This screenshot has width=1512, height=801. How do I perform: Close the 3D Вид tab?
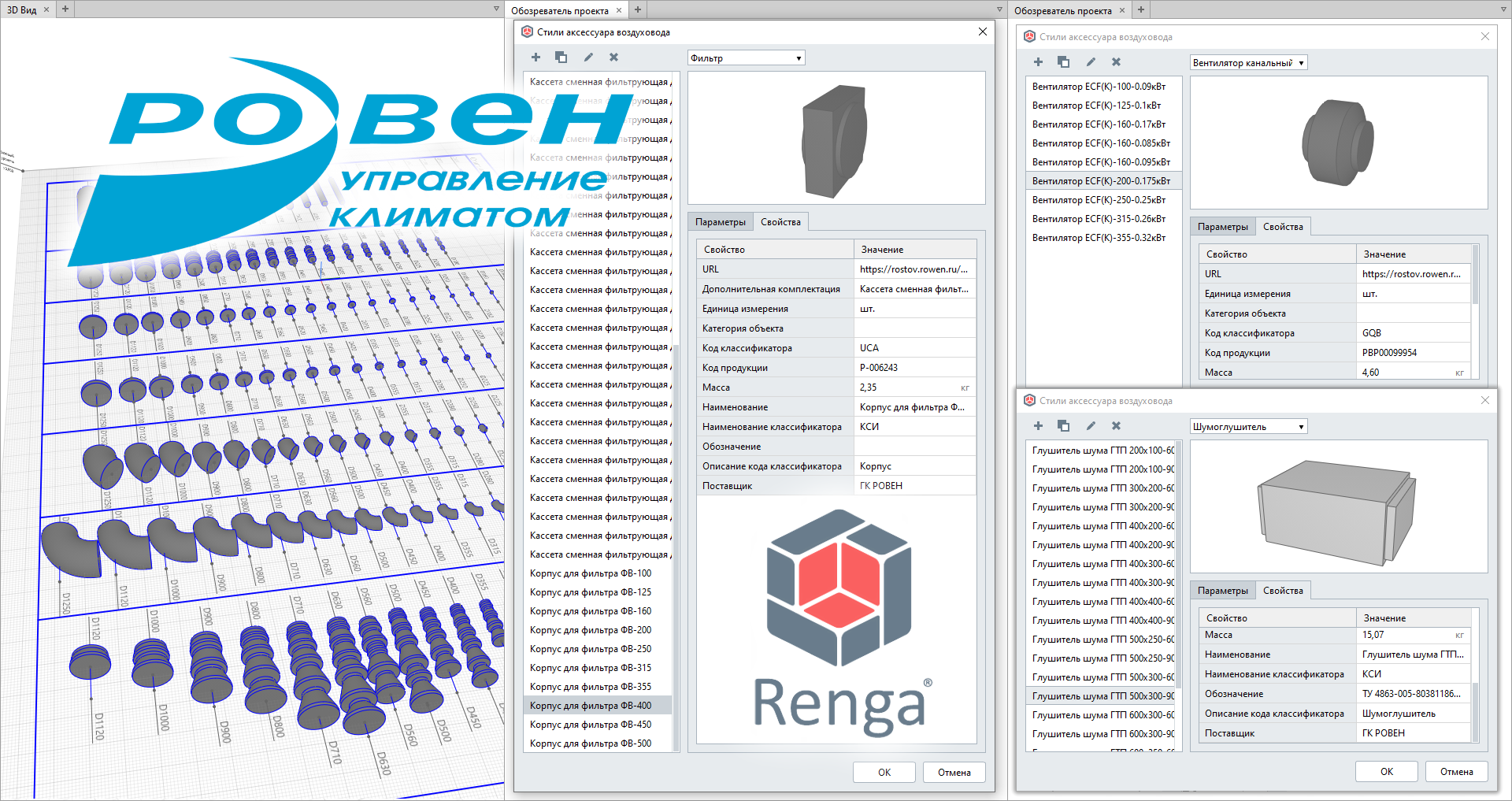pyautogui.click(x=46, y=9)
